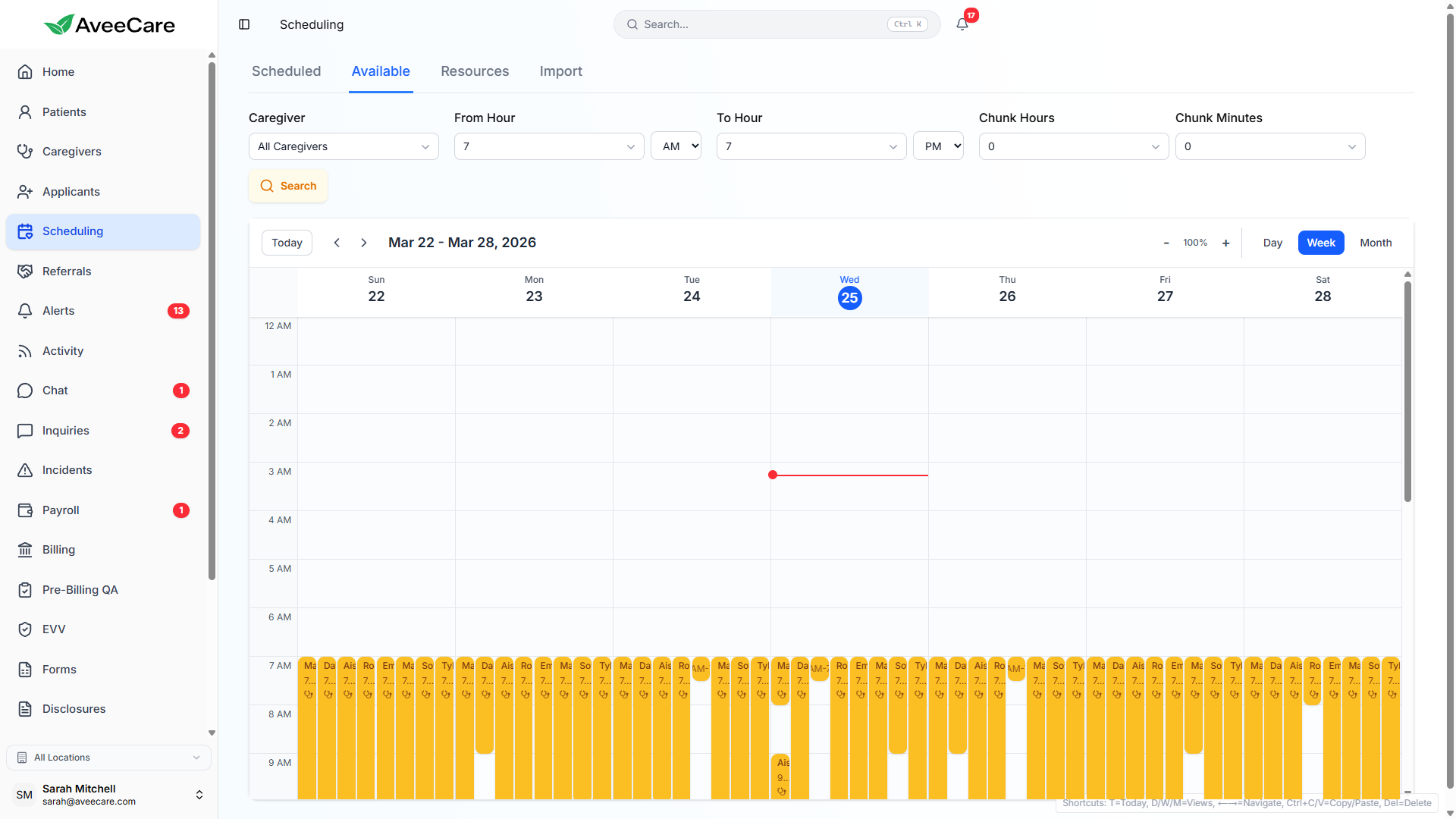Switch to the Scheduled tab
Image resolution: width=1456 pixels, height=819 pixels.
tap(286, 71)
